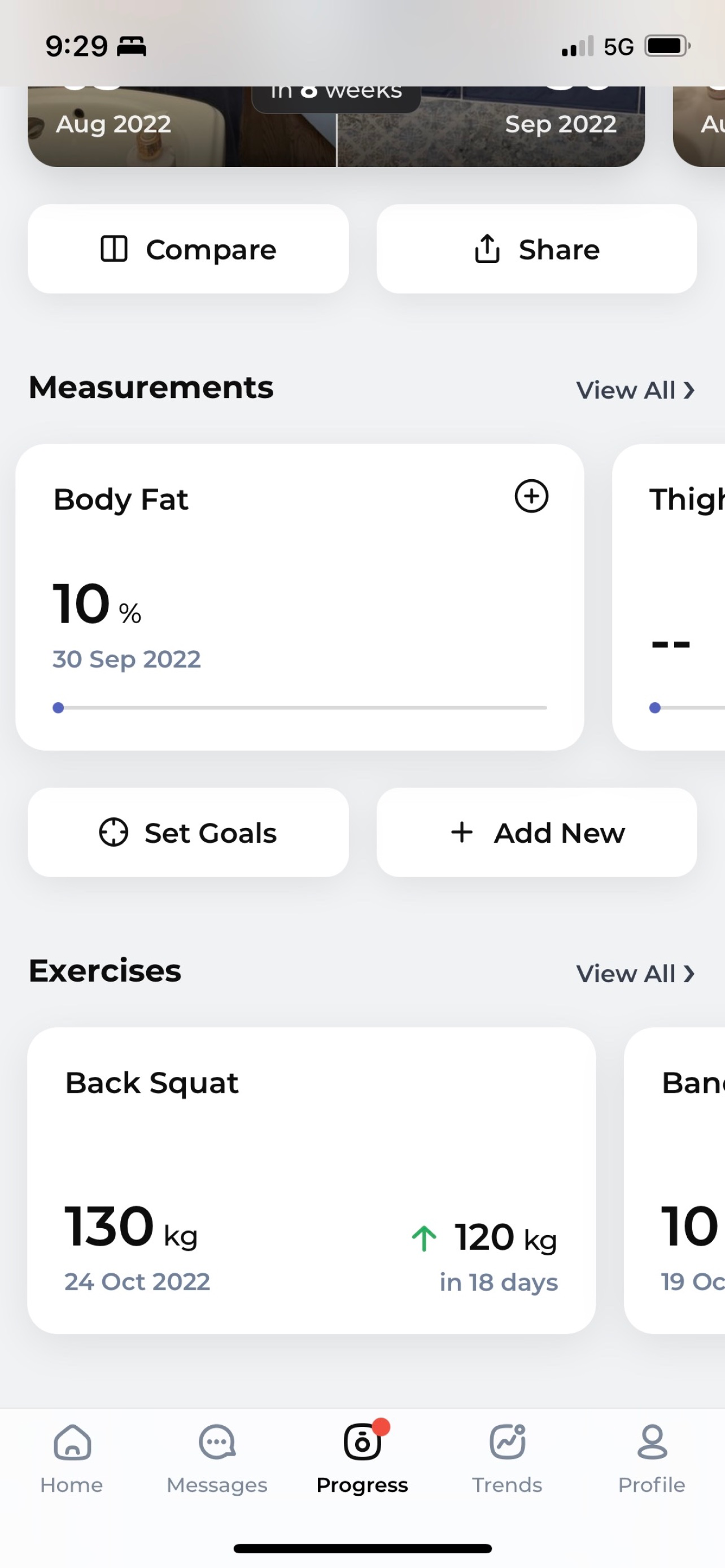Tap the Set Goals target icon
This screenshot has width=725, height=1568.
pyautogui.click(x=114, y=832)
